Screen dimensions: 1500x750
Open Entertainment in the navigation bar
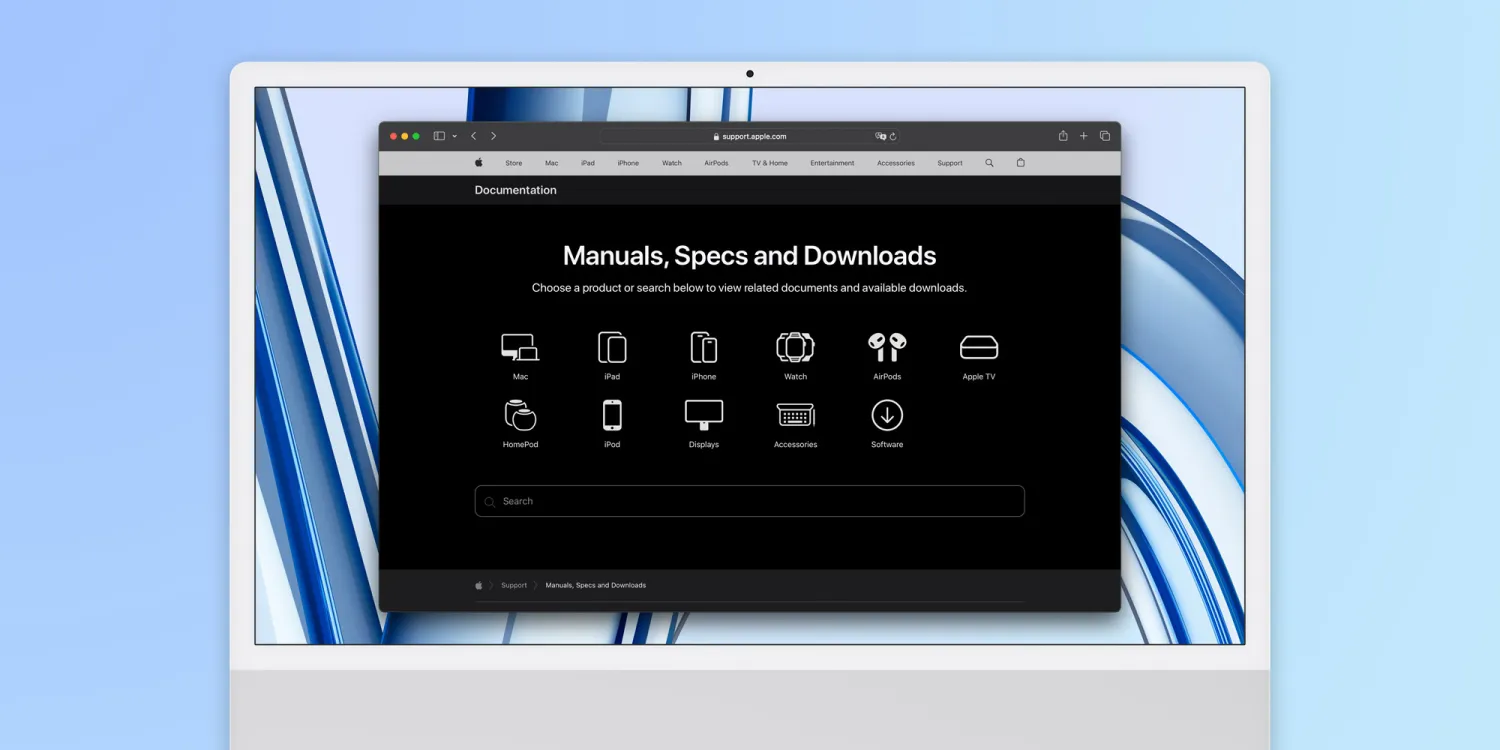[x=832, y=163]
